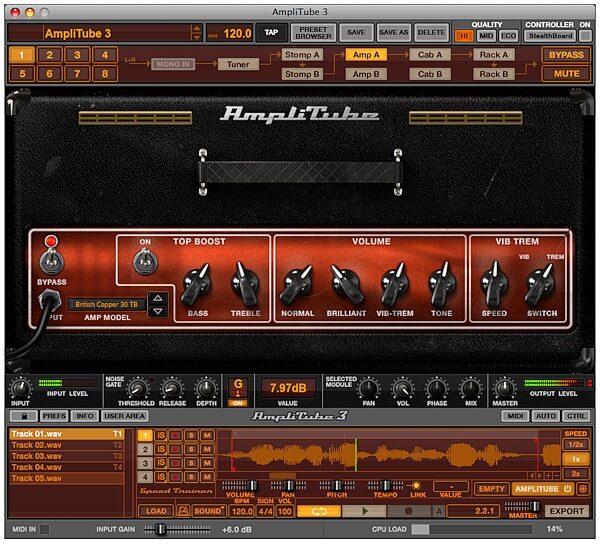Open the Tuner module

coord(238,64)
